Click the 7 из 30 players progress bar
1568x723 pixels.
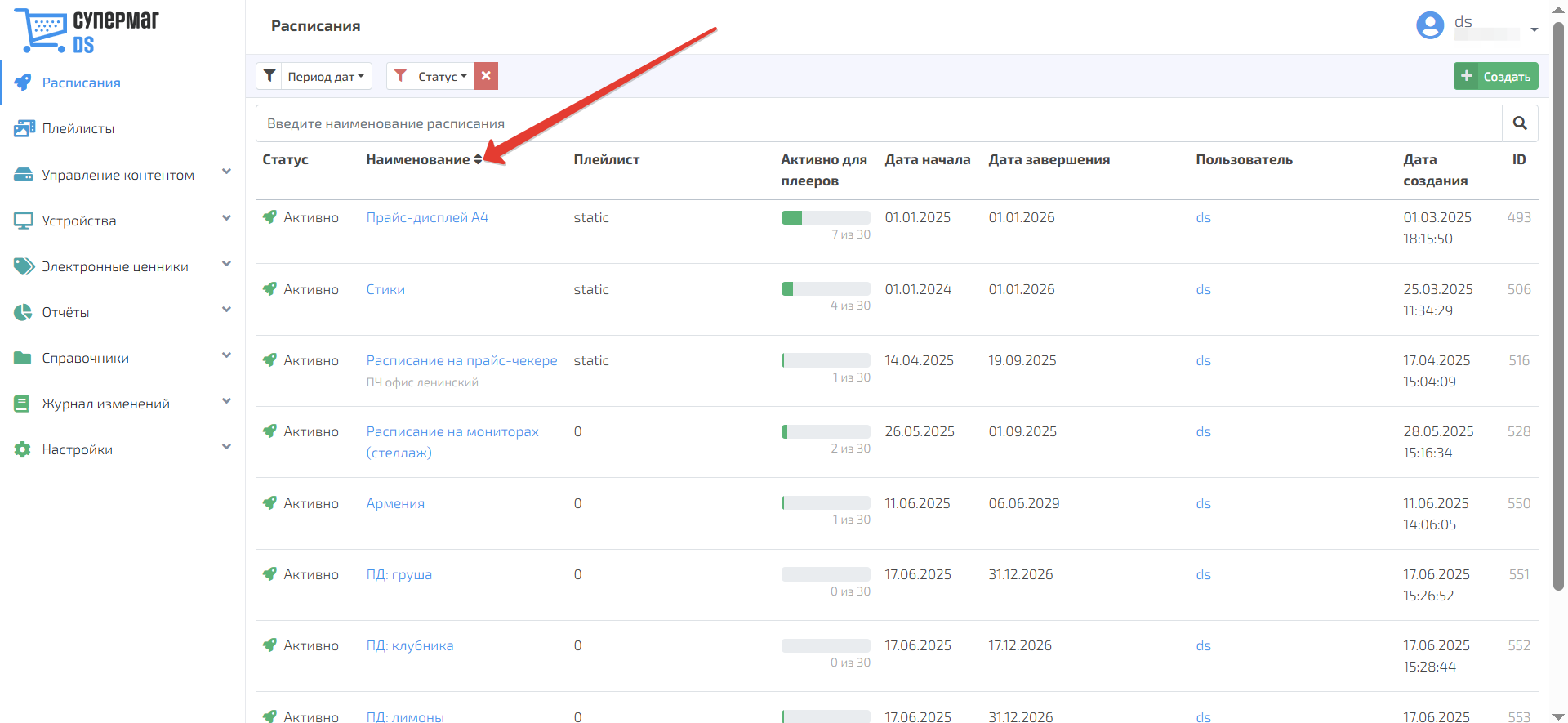coord(826,217)
